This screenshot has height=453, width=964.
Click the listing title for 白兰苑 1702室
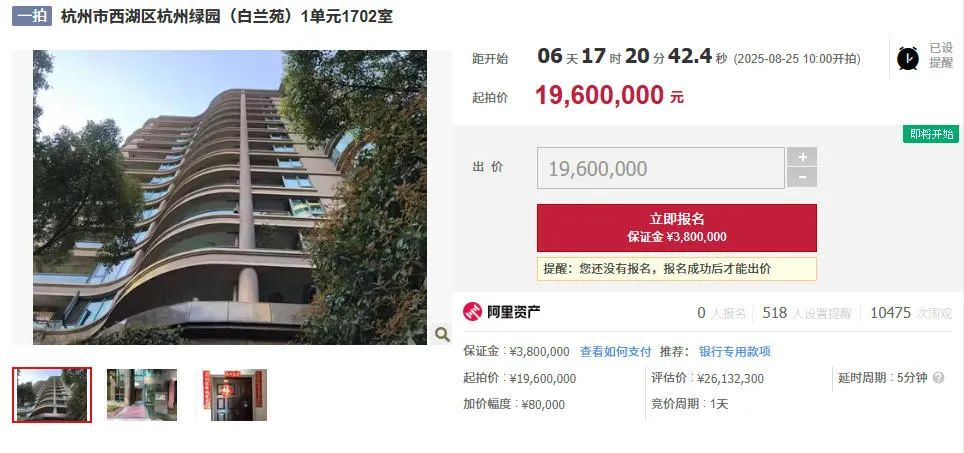tap(227, 17)
